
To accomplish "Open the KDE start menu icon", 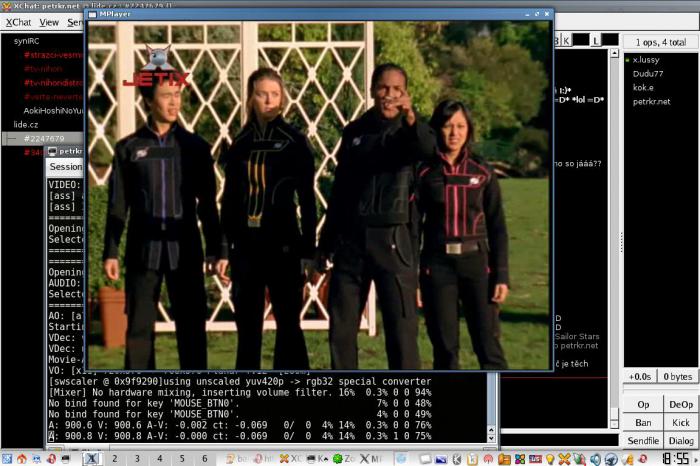I will pyautogui.click(x=6, y=458).
